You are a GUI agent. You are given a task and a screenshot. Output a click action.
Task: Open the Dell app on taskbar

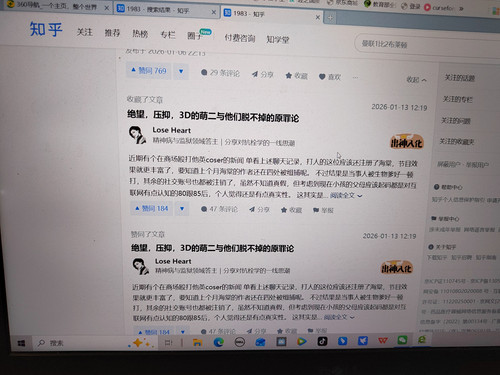click(x=240, y=342)
